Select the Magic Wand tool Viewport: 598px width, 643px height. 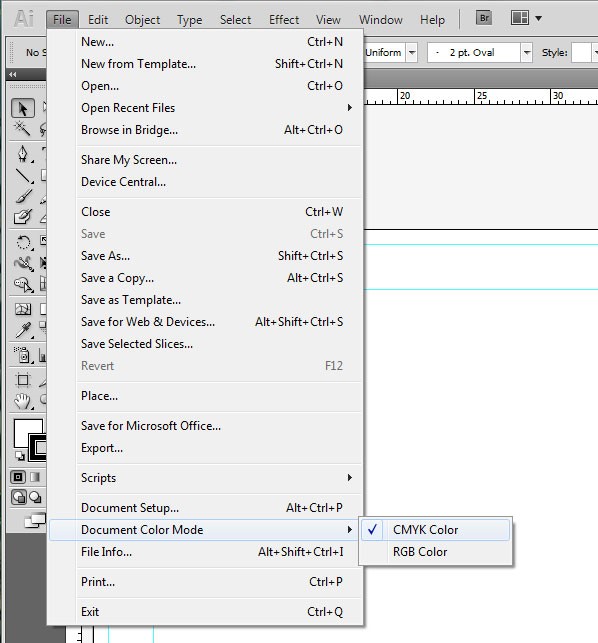[23, 128]
